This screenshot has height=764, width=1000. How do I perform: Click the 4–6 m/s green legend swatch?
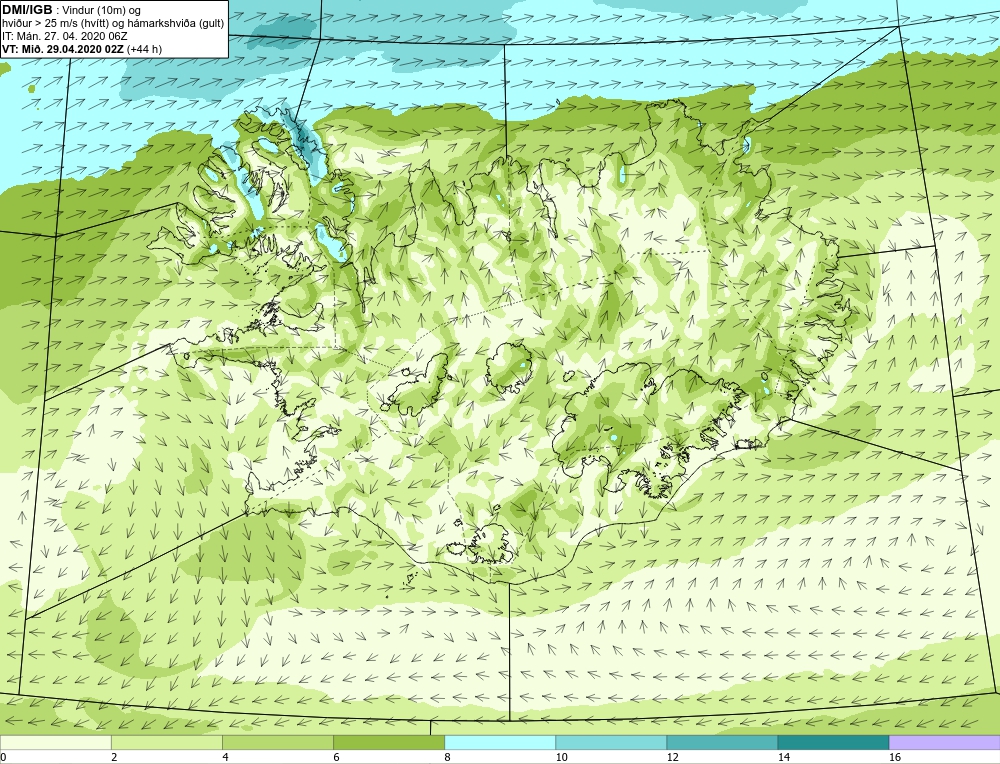coord(277,742)
